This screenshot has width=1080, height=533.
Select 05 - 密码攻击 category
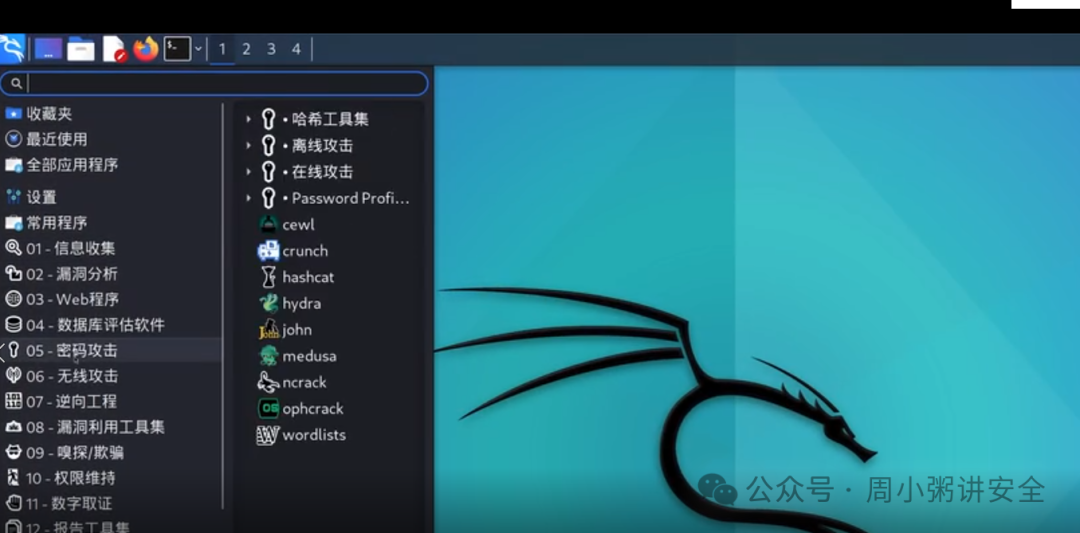[x=111, y=351]
